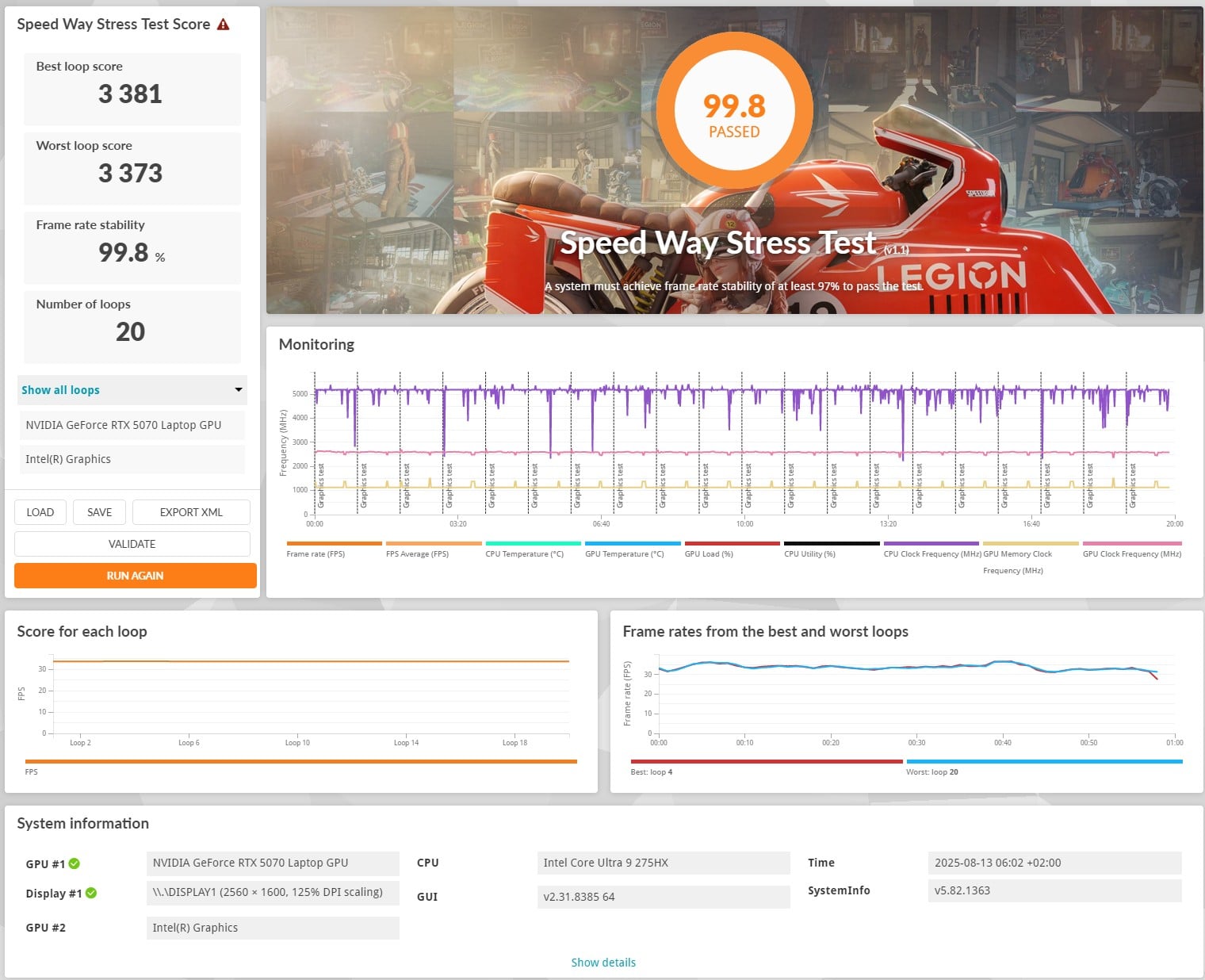Click the dropdown arrow of the loops selector
The width and height of the screenshot is (1205, 980).
pos(238,389)
